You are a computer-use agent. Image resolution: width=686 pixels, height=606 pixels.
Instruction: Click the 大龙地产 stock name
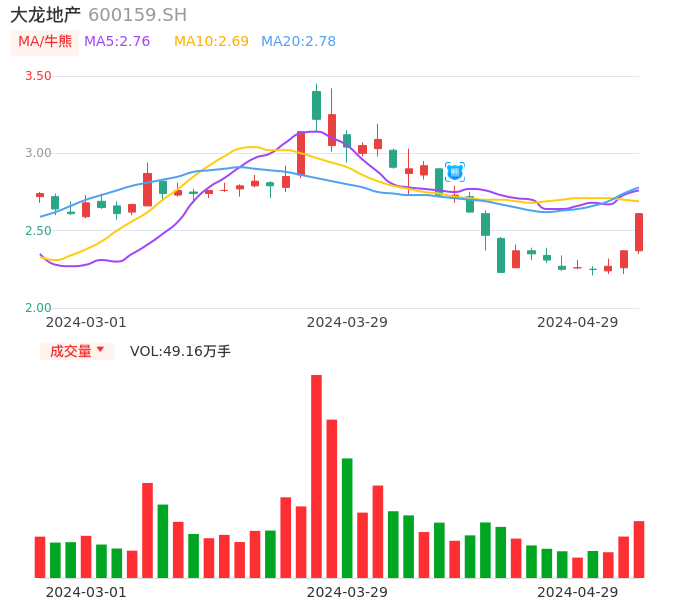tap(45, 15)
